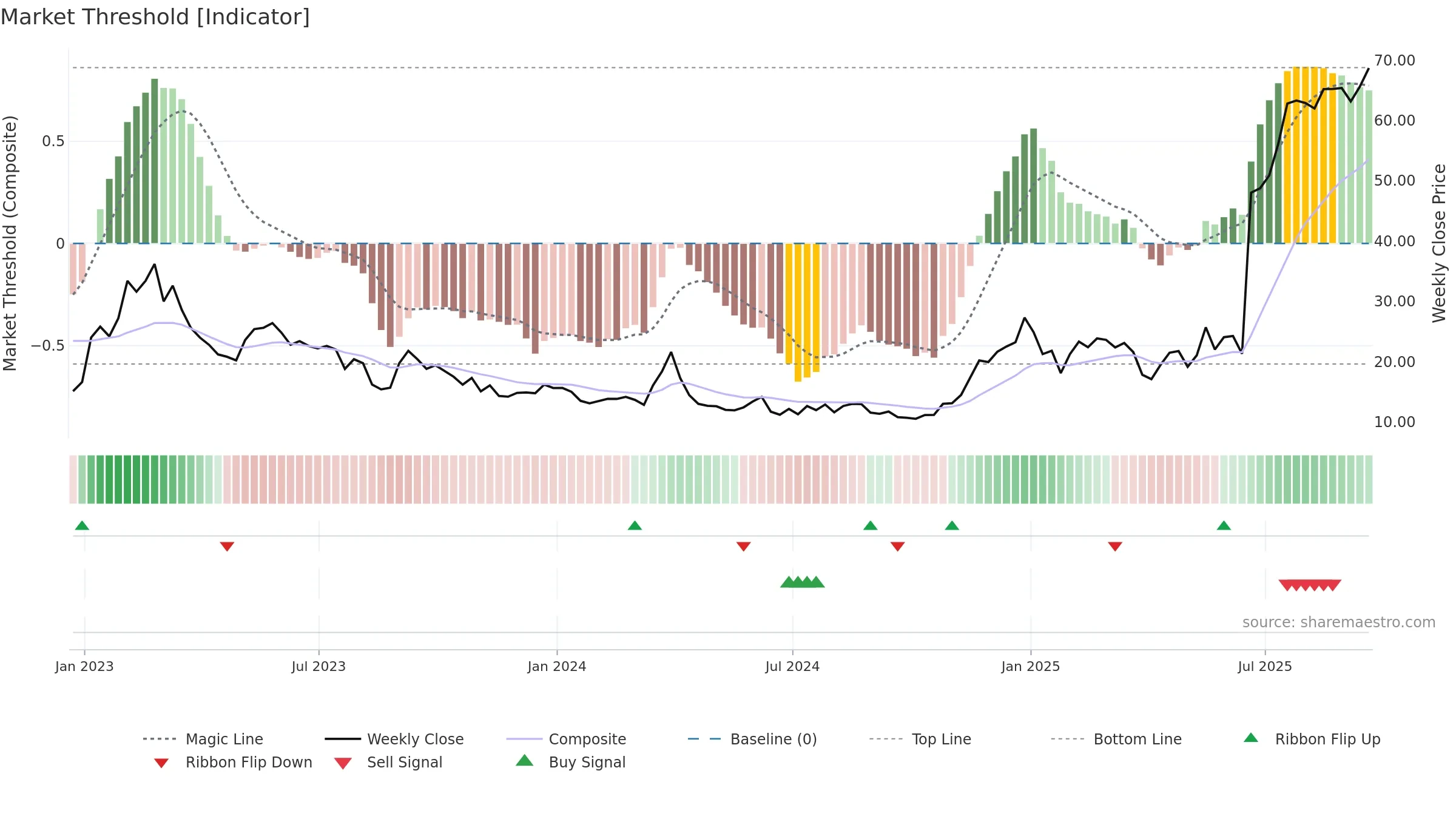The image size is (1456, 819).
Task: Toggle the Baseline (0) legend entry
Action: pos(752,739)
